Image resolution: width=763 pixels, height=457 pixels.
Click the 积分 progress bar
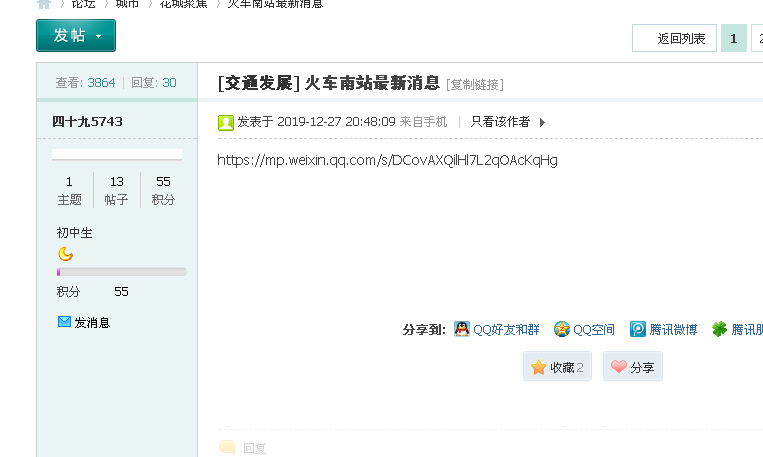(121, 272)
